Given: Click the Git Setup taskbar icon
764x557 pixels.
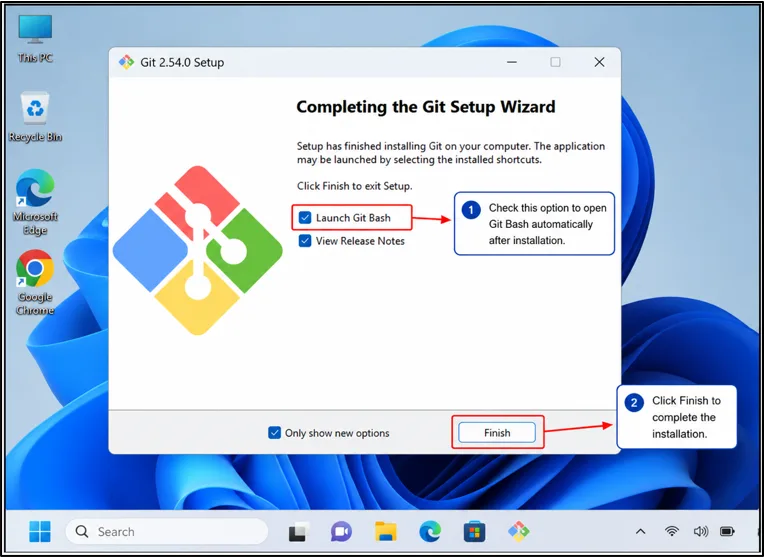Looking at the screenshot, I should (518, 531).
